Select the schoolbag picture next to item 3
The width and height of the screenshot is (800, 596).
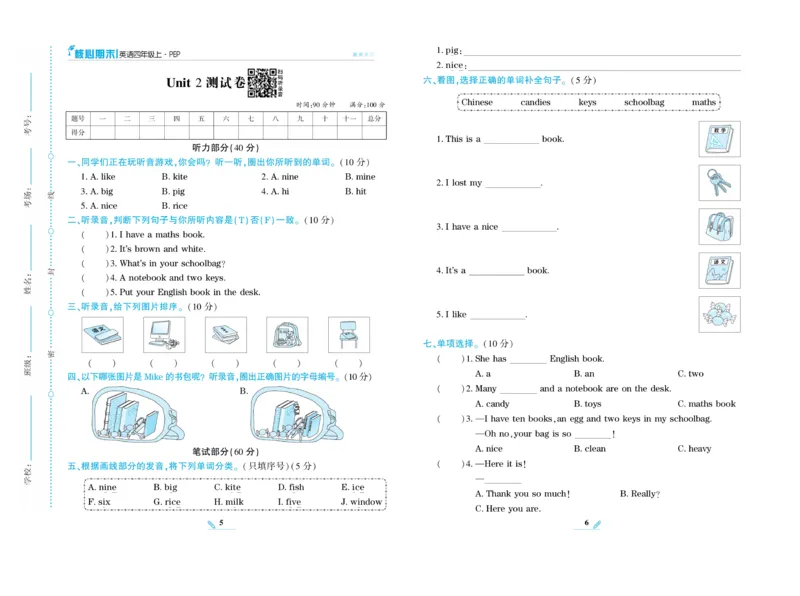click(x=718, y=227)
